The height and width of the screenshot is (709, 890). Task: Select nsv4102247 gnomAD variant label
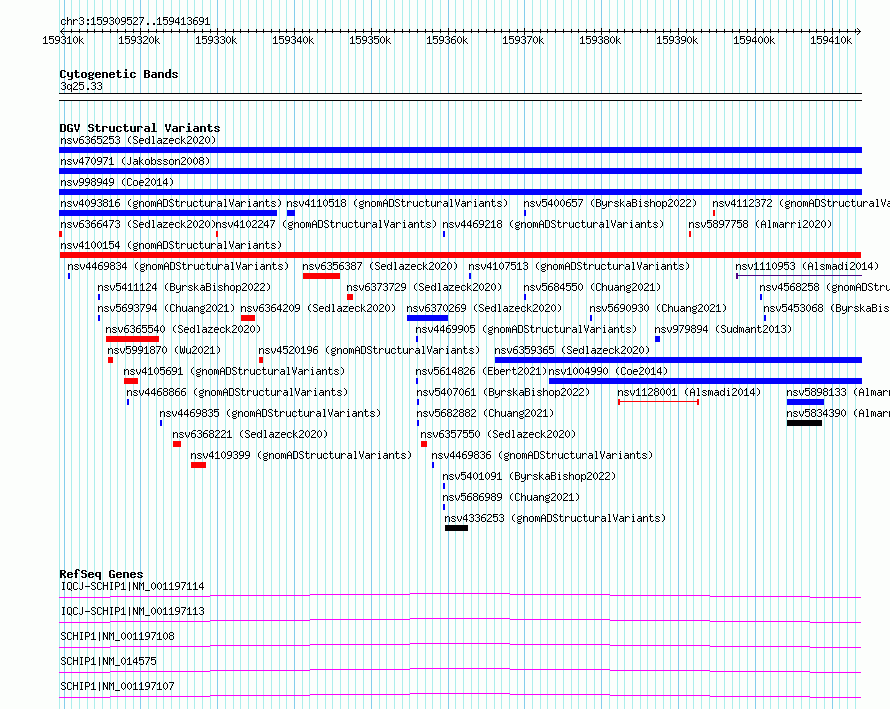[x=326, y=224]
